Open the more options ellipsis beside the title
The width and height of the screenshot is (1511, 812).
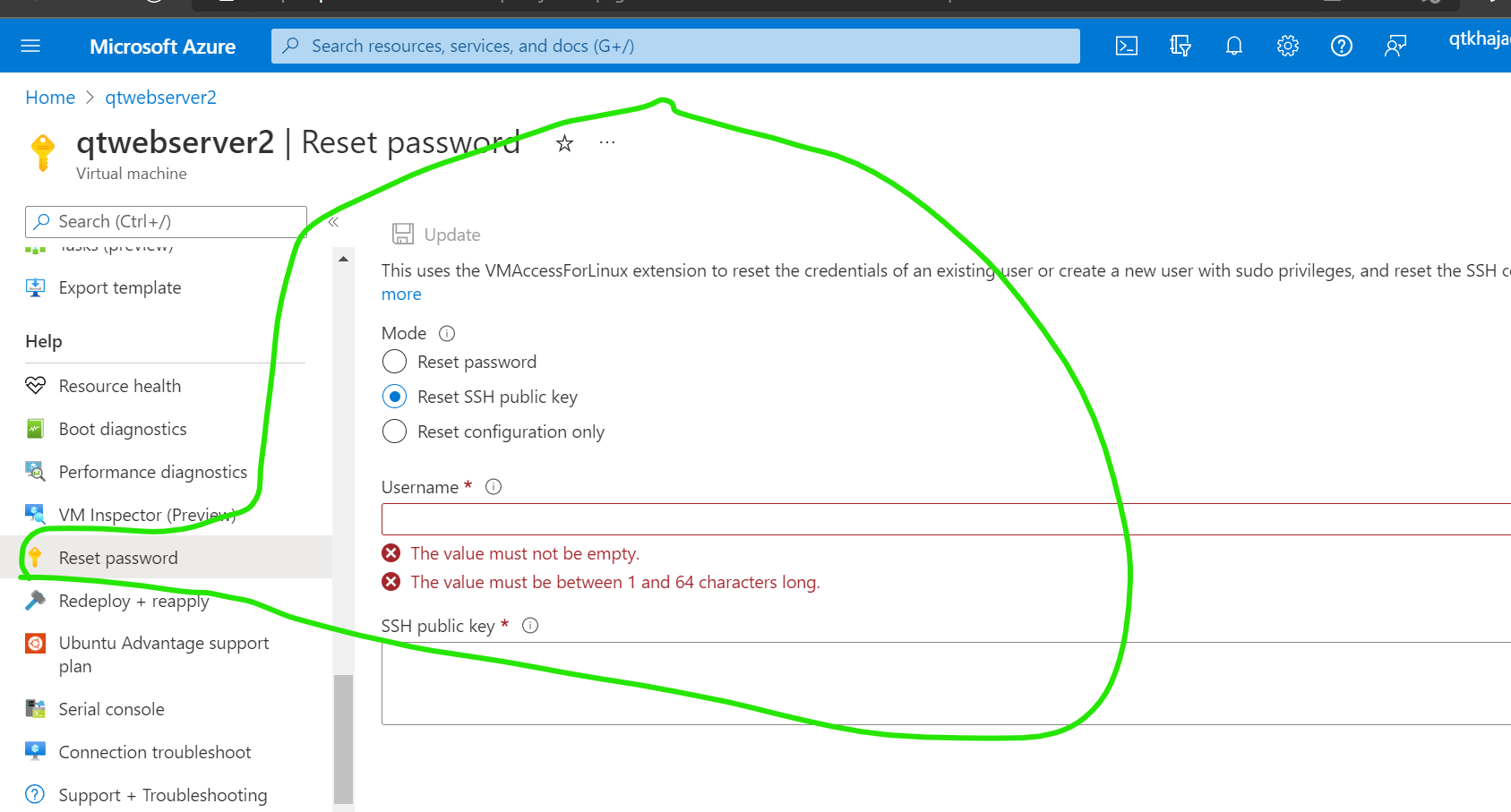coord(607,142)
